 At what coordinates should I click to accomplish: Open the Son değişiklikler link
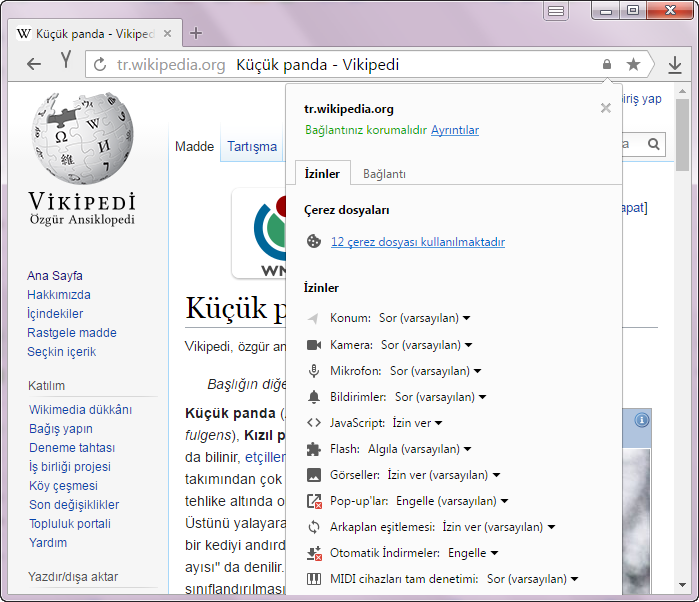[x=74, y=505]
